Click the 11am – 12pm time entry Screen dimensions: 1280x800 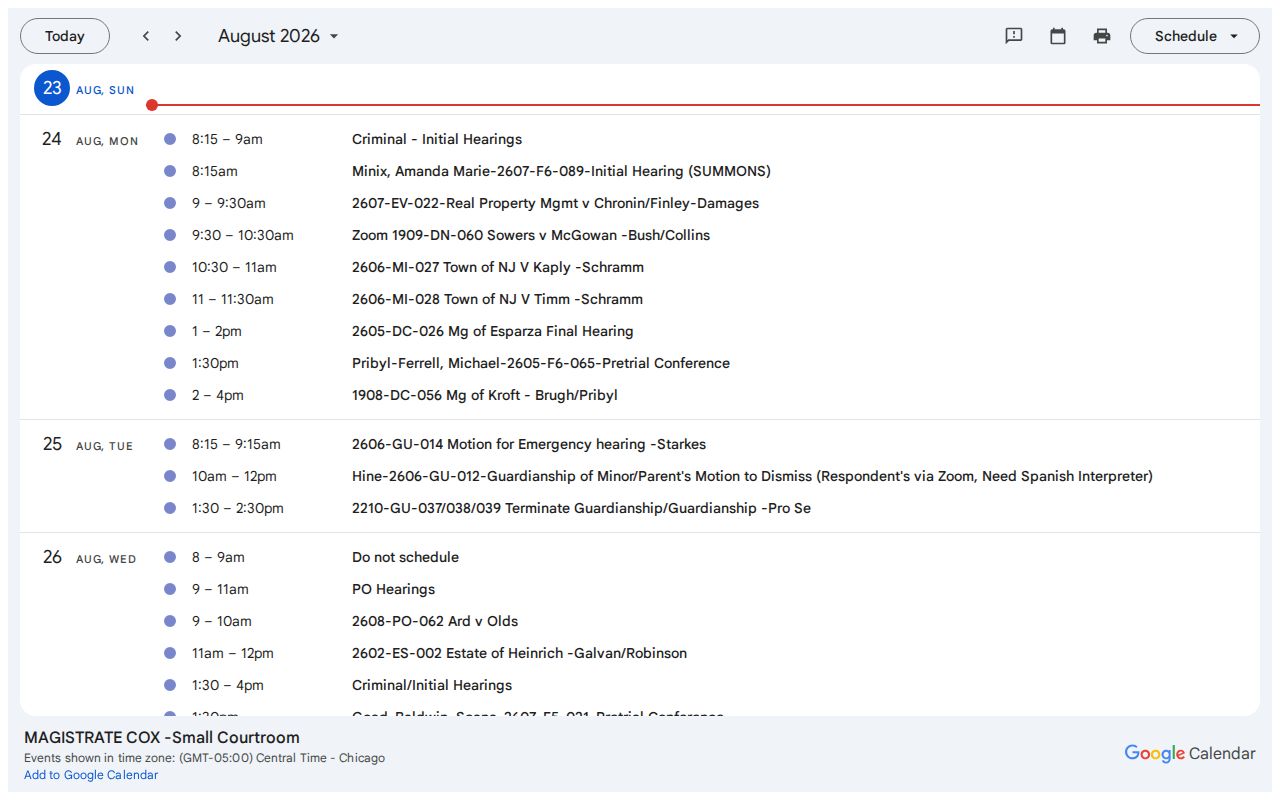pyautogui.click(x=233, y=653)
